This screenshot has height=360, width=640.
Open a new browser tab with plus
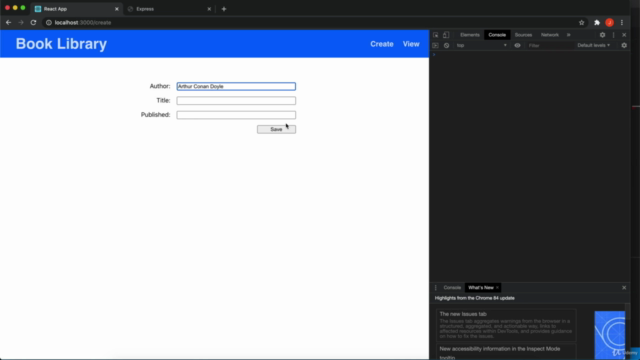point(224,9)
